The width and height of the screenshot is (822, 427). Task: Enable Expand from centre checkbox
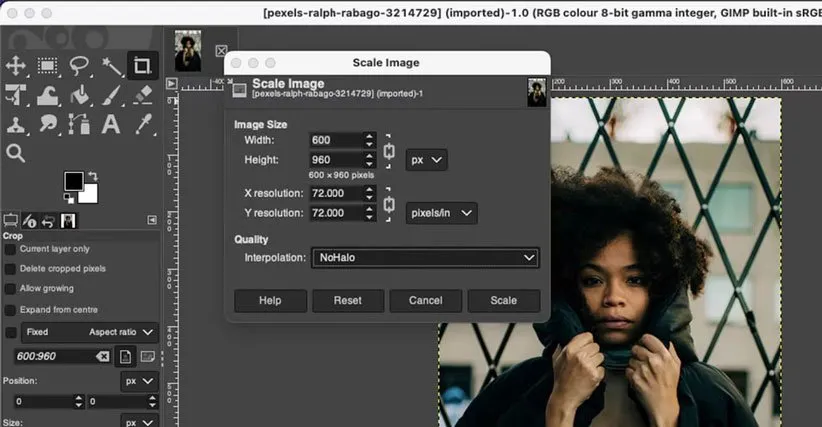click(x=11, y=310)
